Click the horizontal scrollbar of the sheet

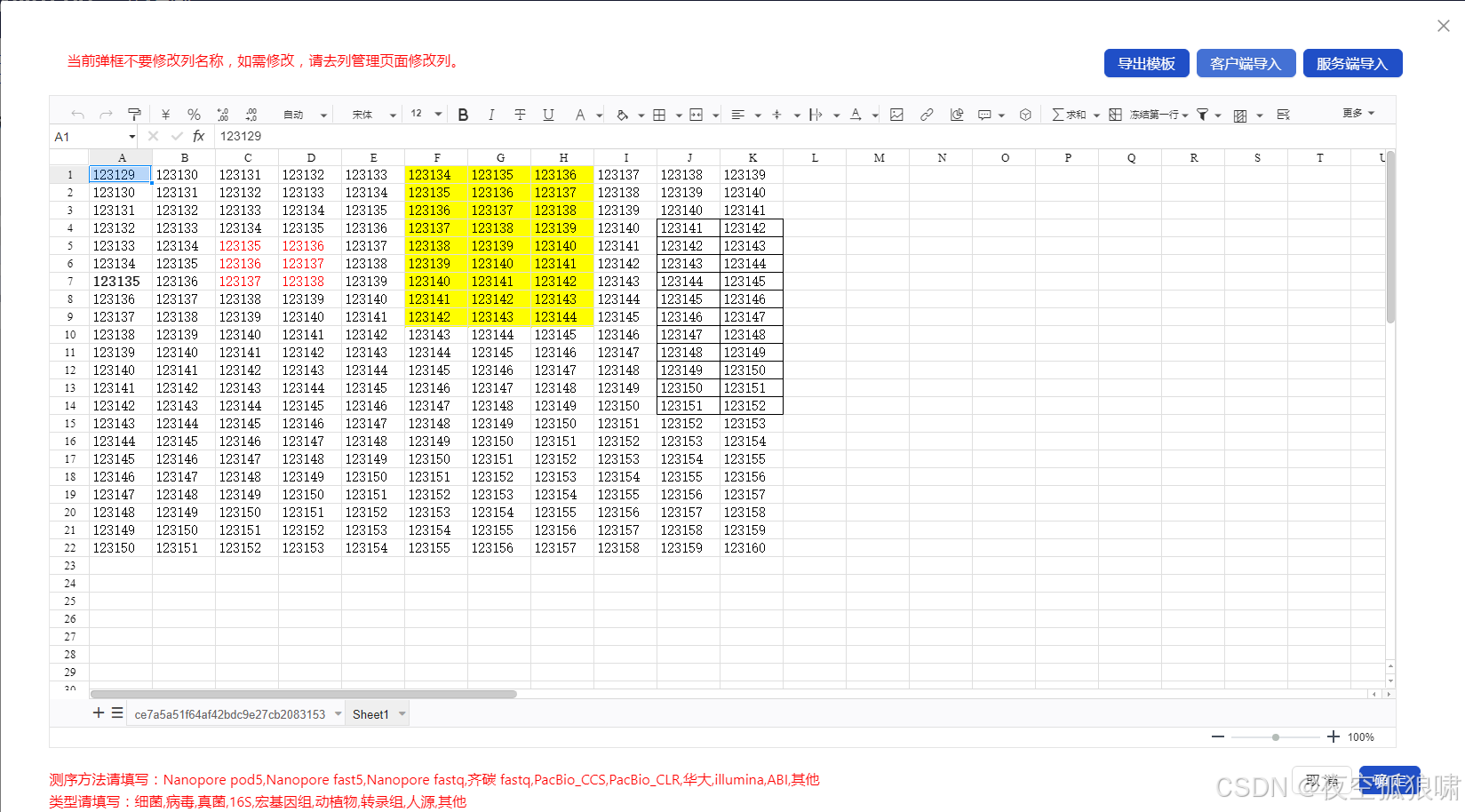pos(303,695)
